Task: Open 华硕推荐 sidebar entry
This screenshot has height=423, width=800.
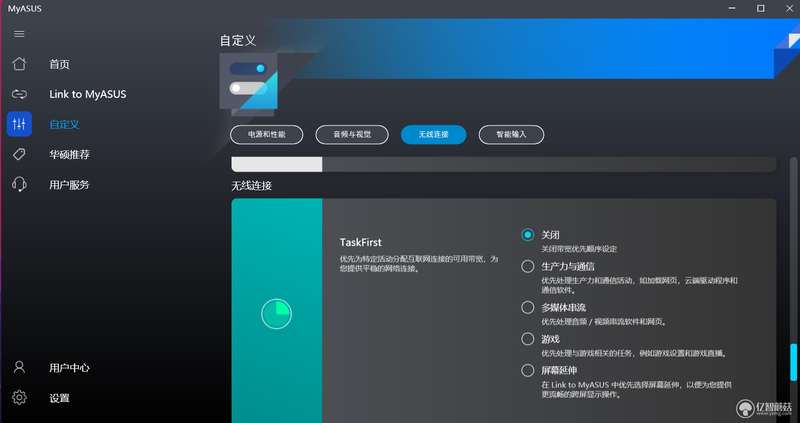Action: [69, 155]
